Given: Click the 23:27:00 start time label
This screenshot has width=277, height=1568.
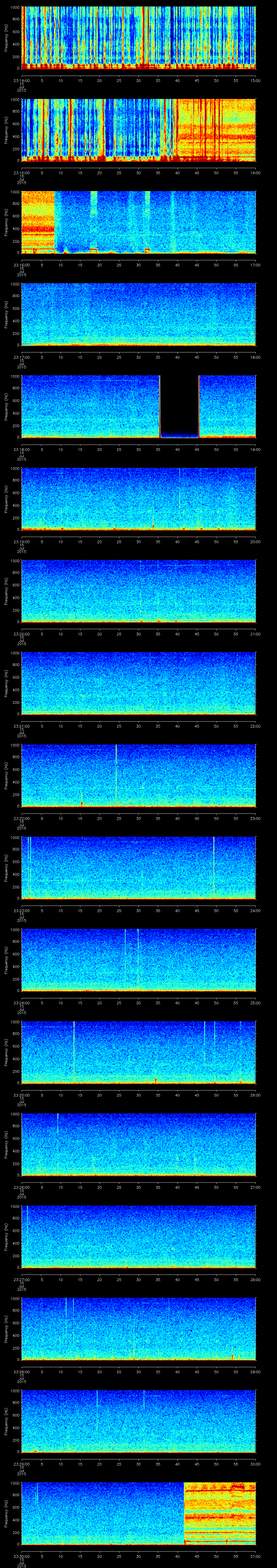Looking at the screenshot, I should point(21,1279).
